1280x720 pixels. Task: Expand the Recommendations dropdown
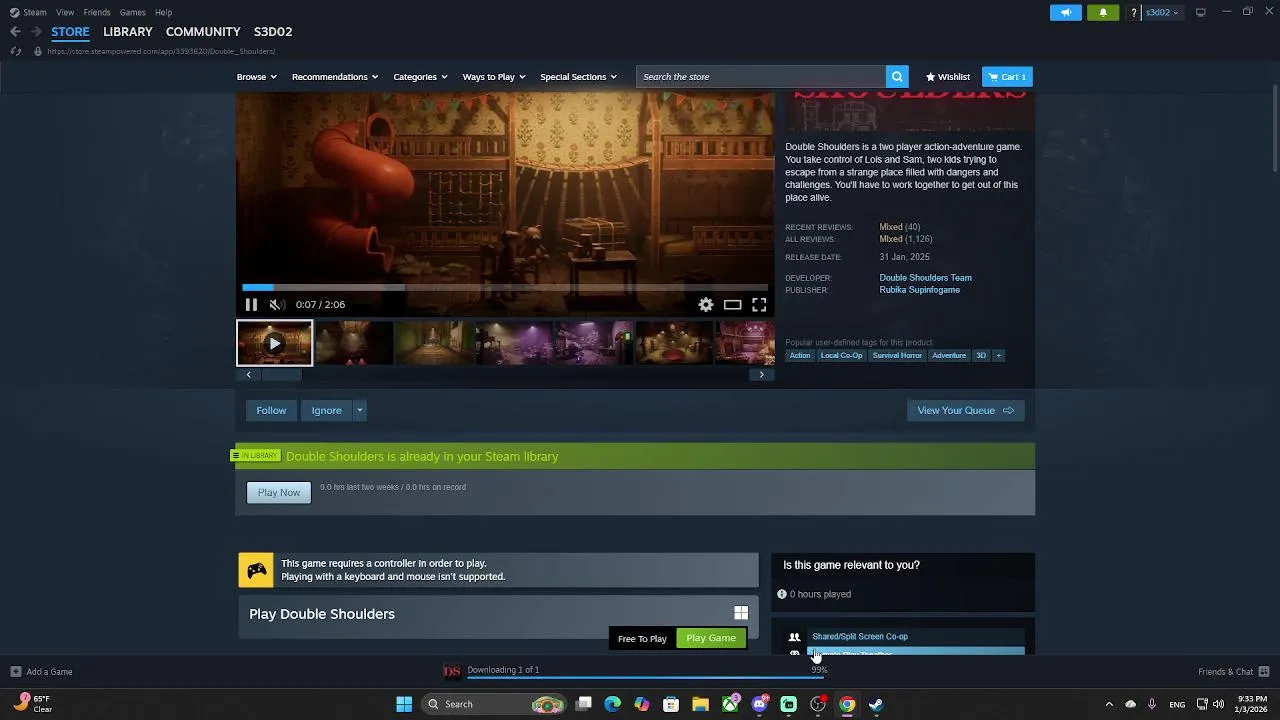point(335,77)
